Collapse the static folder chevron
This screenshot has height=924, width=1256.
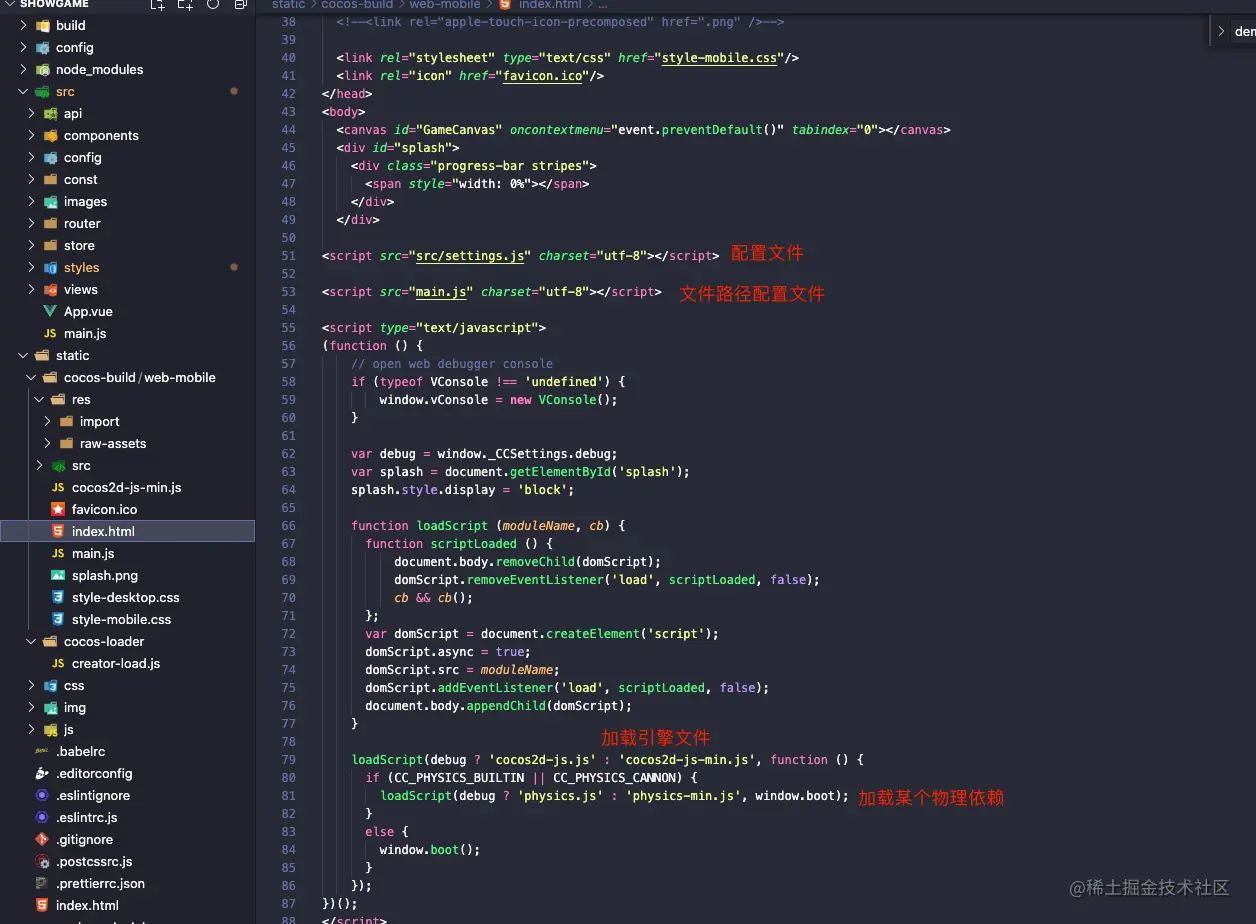click(x=24, y=355)
